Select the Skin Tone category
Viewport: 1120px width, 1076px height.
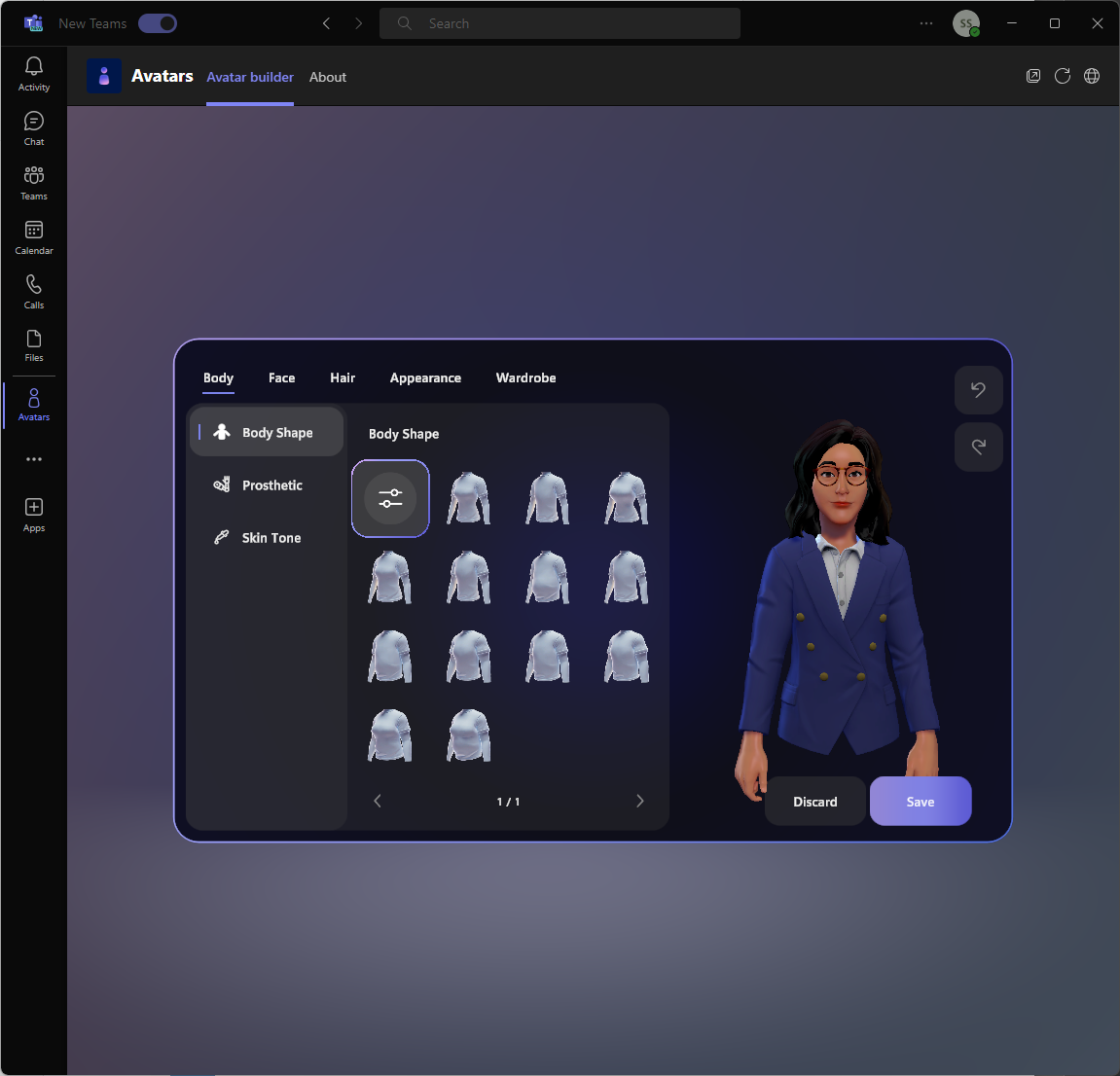tap(267, 538)
